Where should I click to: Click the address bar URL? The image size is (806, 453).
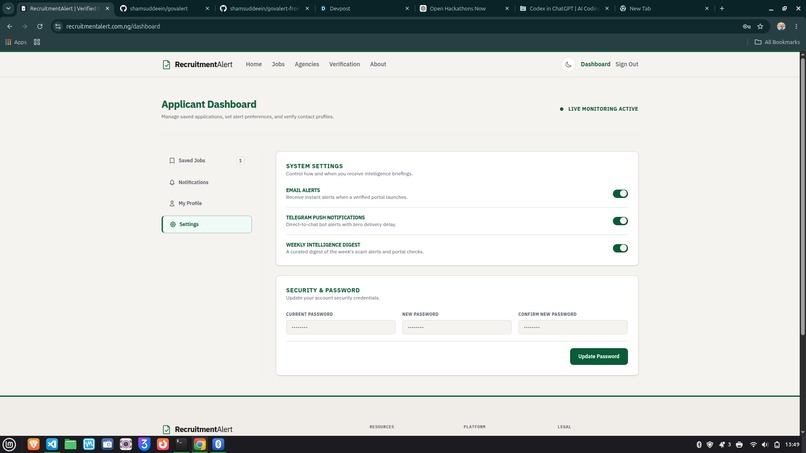113,26
